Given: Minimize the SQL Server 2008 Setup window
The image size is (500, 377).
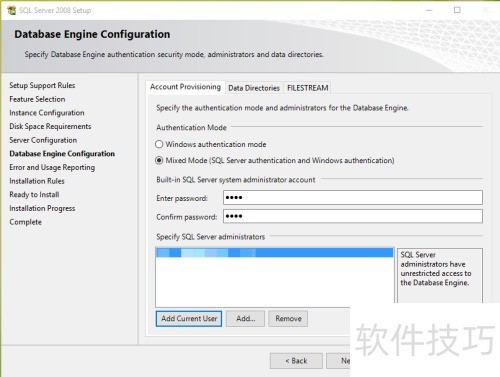Looking at the screenshot, I should 429,10.
